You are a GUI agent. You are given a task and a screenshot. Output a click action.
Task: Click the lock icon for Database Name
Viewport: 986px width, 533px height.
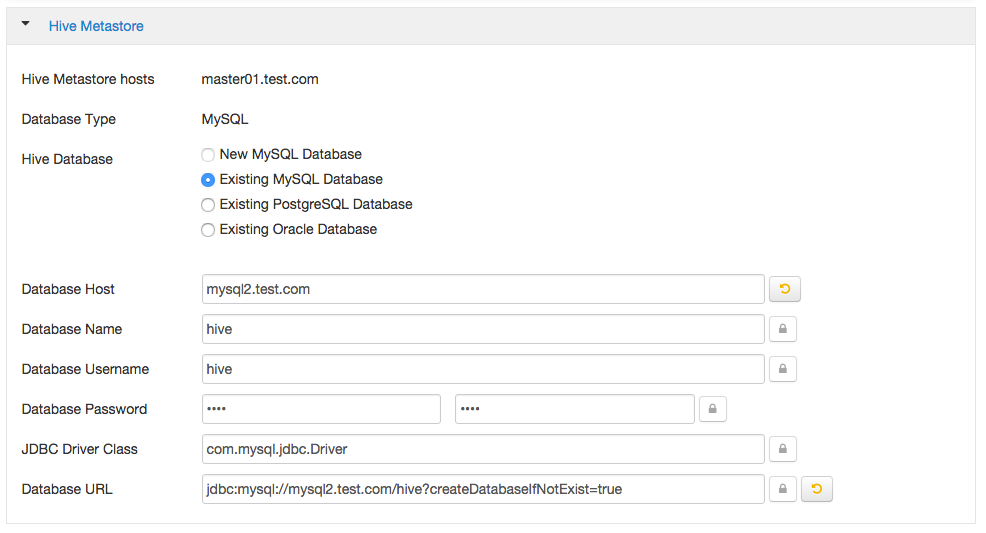click(x=783, y=329)
